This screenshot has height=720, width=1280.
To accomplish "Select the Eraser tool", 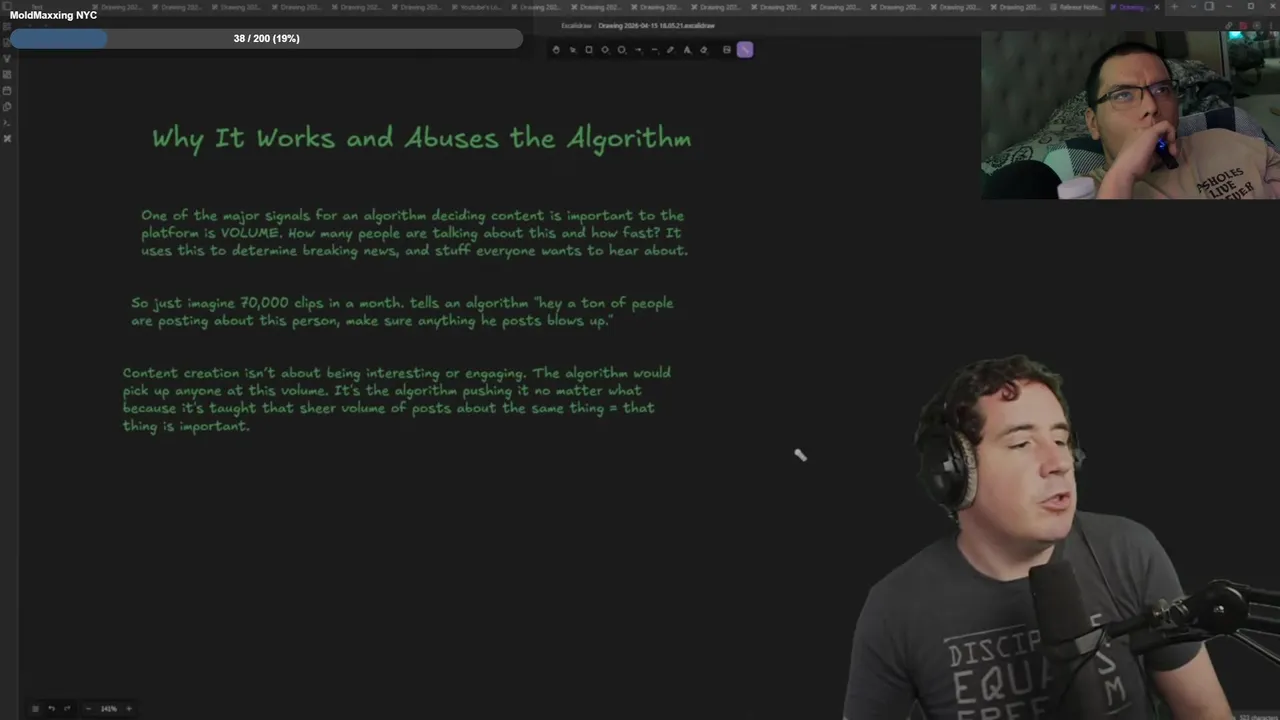I will point(704,50).
